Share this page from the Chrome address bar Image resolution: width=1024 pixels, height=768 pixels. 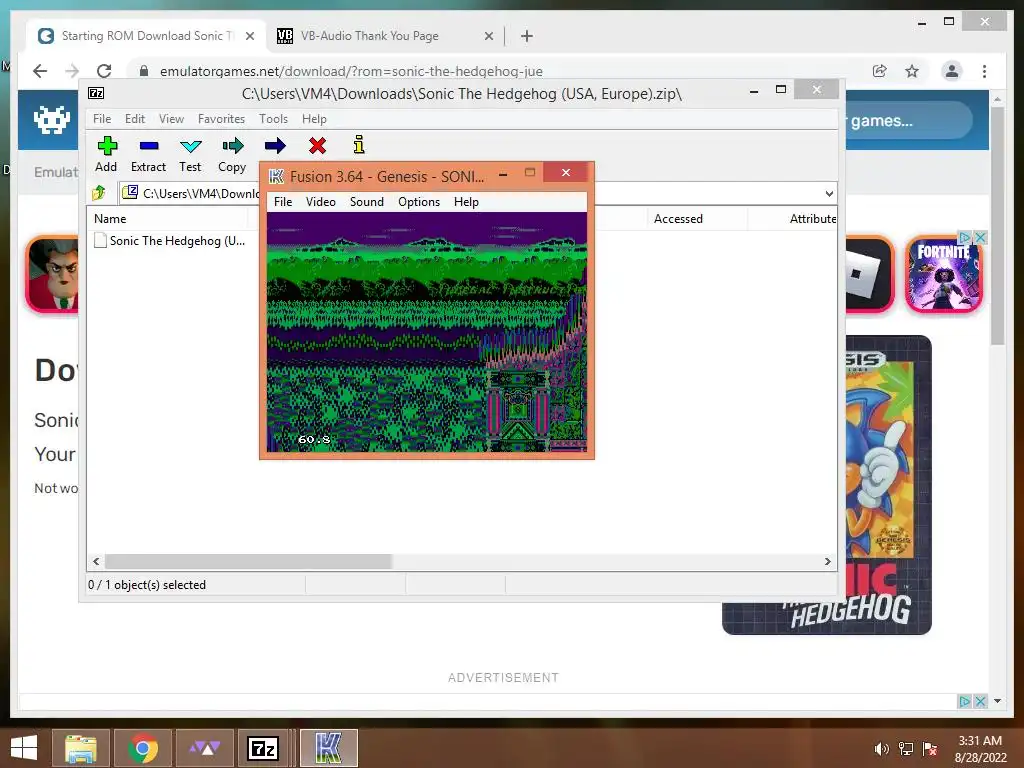[x=880, y=71]
